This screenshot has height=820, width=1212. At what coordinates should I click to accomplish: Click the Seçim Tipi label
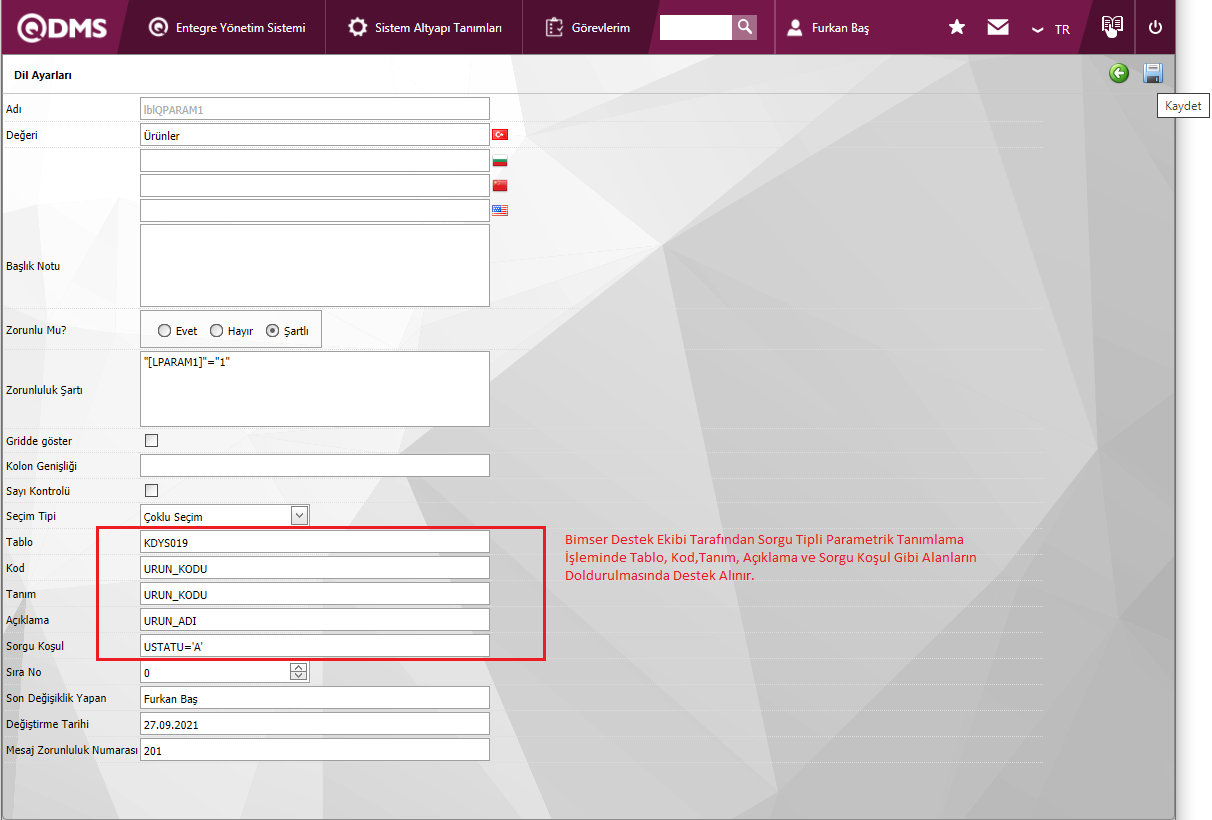coord(31,516)
